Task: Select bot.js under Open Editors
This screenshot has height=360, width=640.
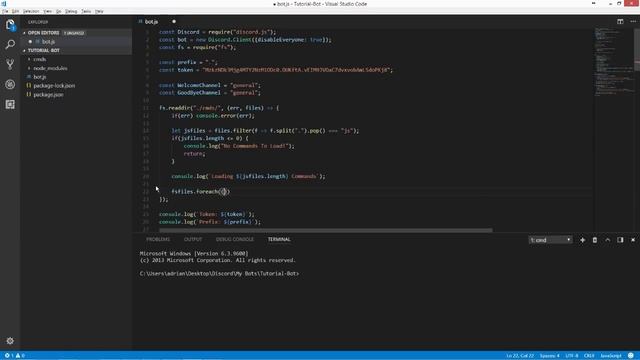Action: pyautogui.click(x=48, y=42)
